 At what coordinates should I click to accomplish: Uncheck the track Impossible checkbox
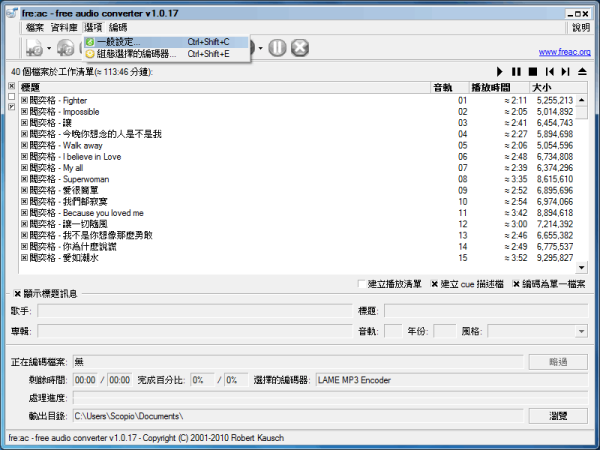(24, 111)
